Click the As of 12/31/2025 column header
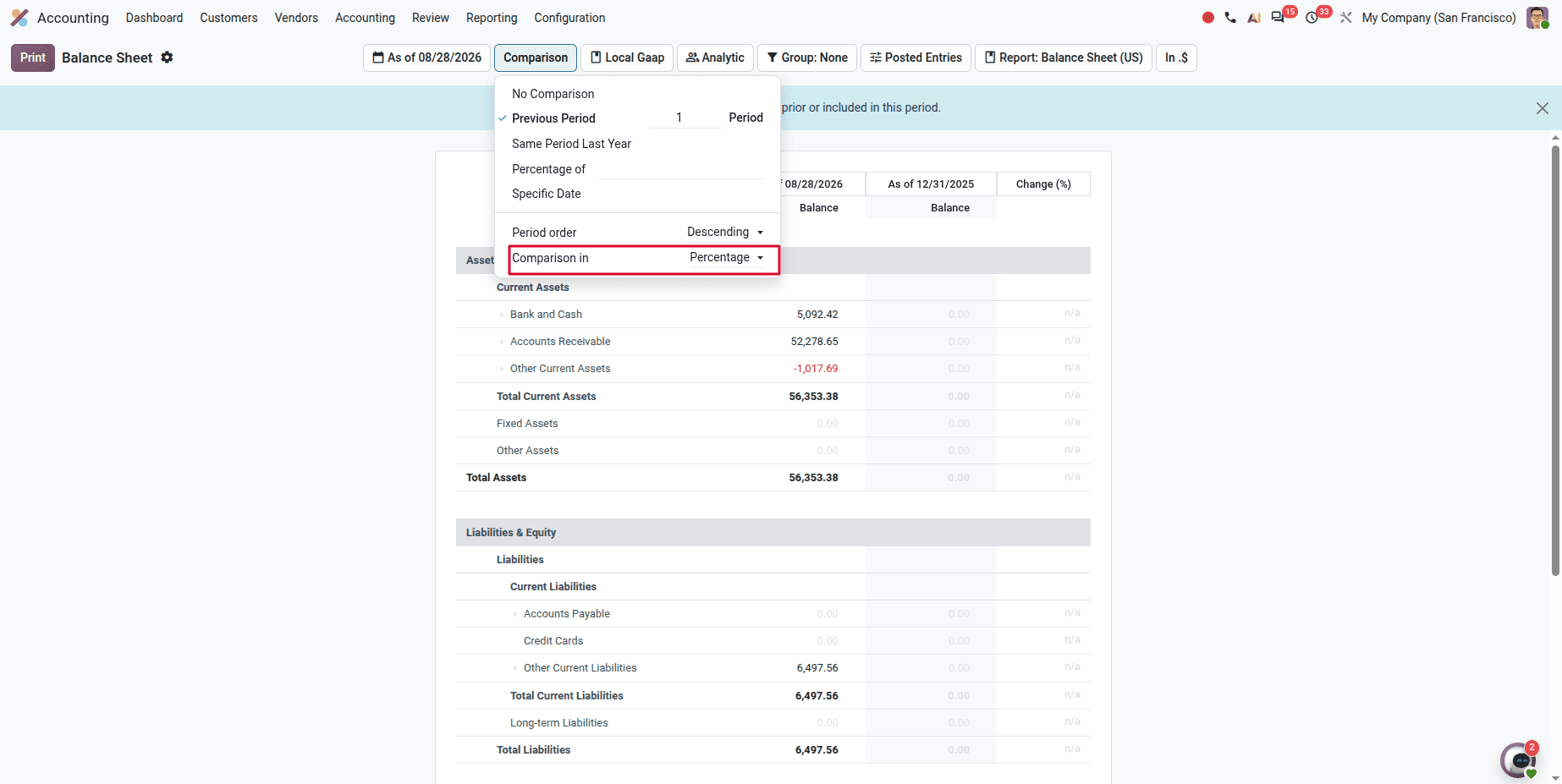The width and height of the screenshot is (1562, 784). (x=931, y=184)
